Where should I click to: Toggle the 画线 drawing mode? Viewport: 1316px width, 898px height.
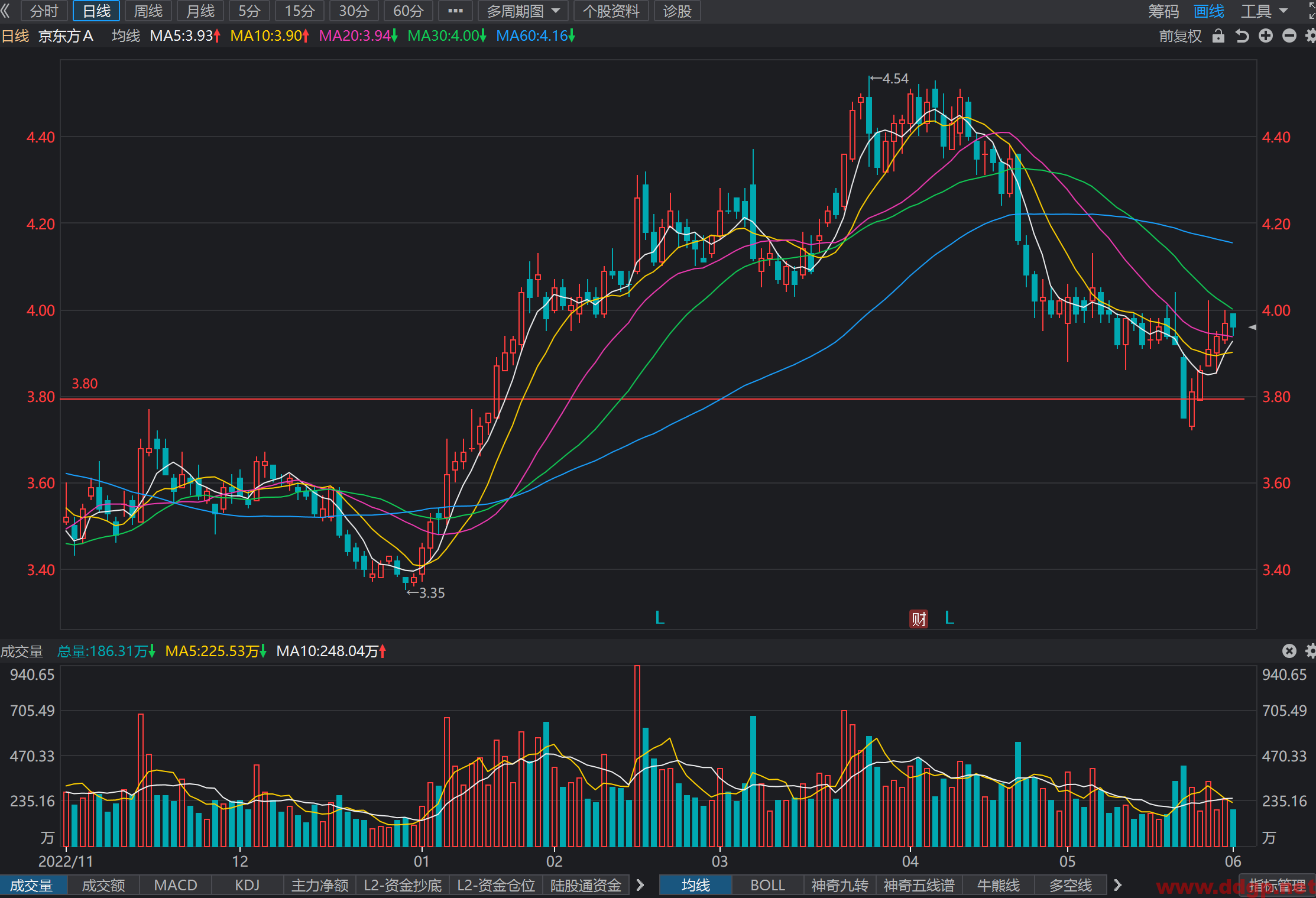coord(1208,11)
